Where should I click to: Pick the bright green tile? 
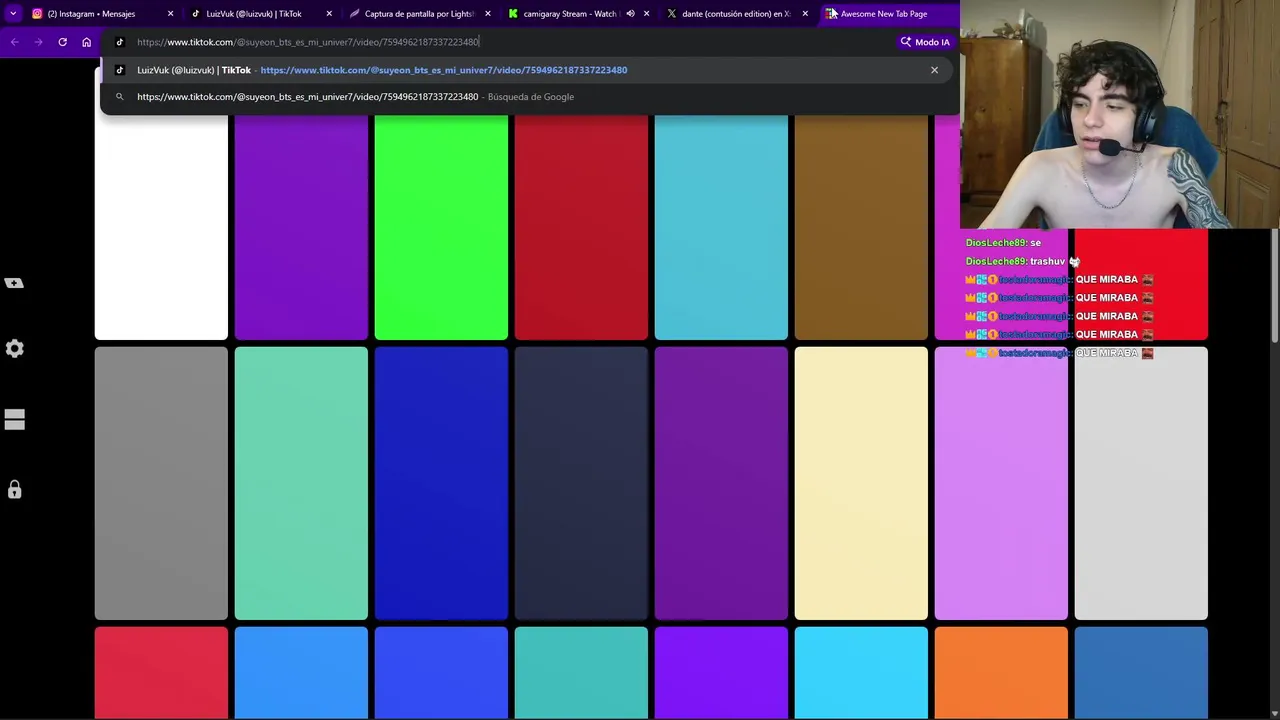pyautogui.click(x=441, y=227)
